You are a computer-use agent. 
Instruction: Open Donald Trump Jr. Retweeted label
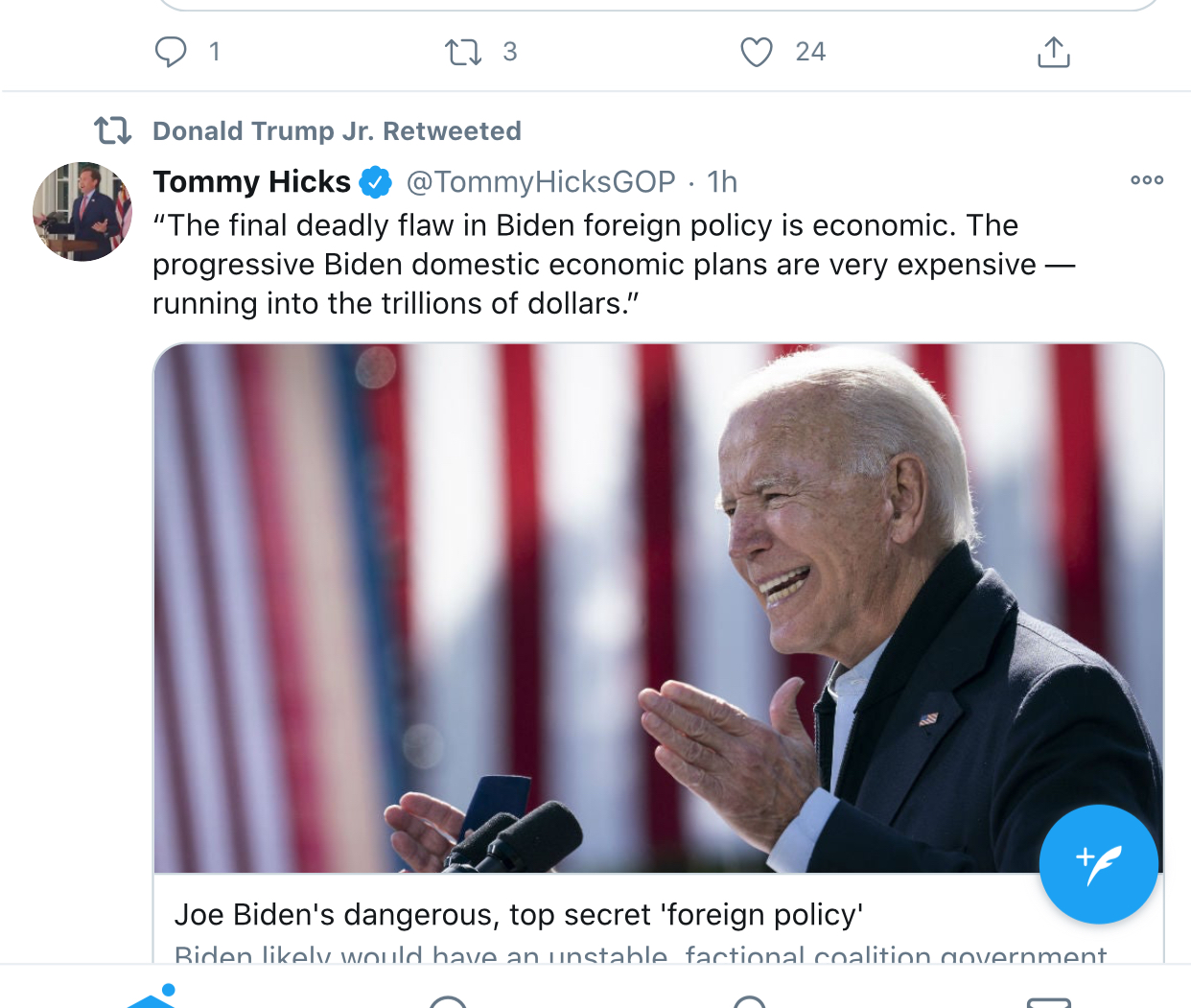tap(337, 130)
